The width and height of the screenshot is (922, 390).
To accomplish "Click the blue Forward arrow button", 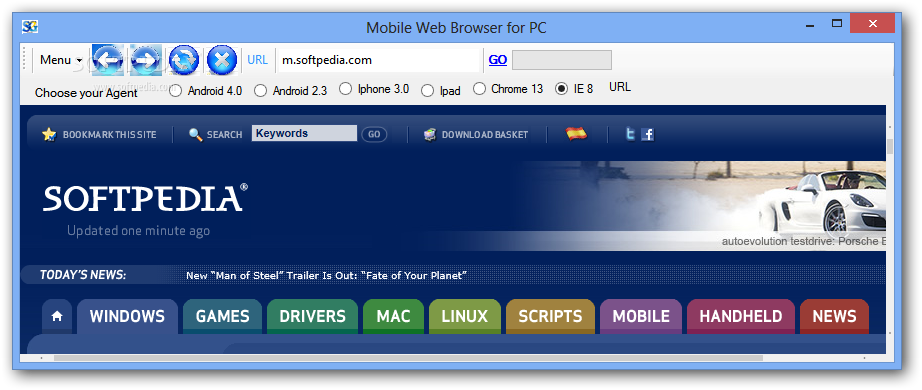I will (145, 60).
